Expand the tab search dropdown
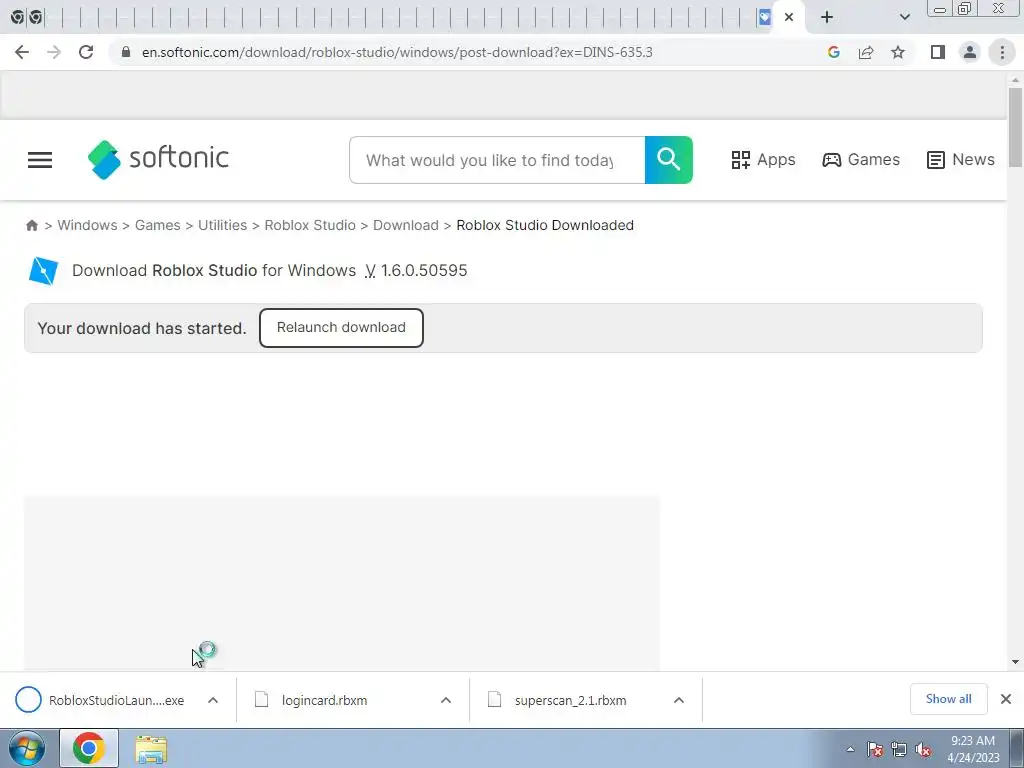The width and height of the screenshot is (1024, 768). pos(904,18)
